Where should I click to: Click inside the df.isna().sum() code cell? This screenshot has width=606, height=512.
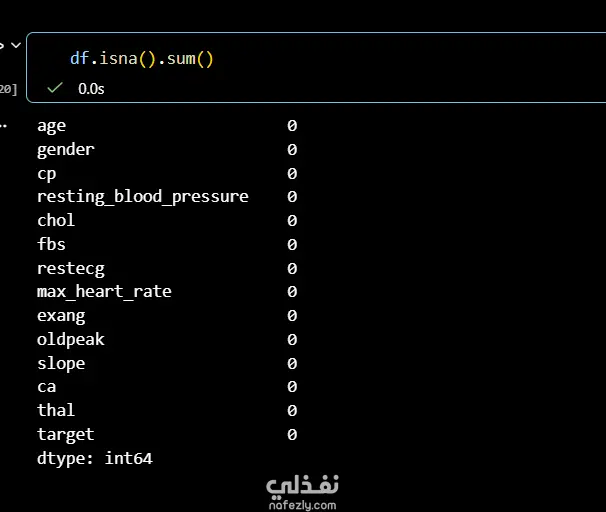pyautogui.click(x=316, y=68)
